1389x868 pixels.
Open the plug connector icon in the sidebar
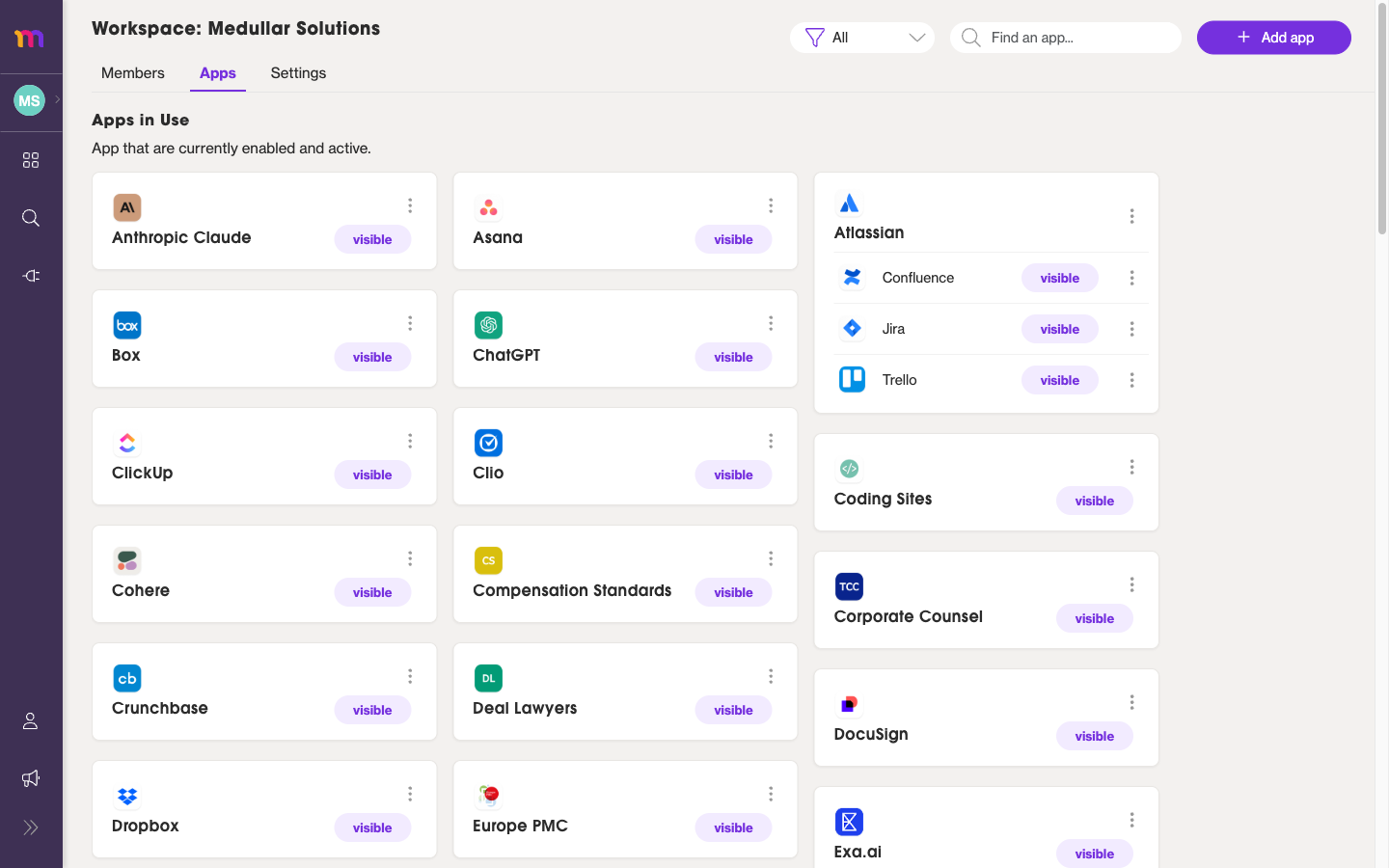31,276
